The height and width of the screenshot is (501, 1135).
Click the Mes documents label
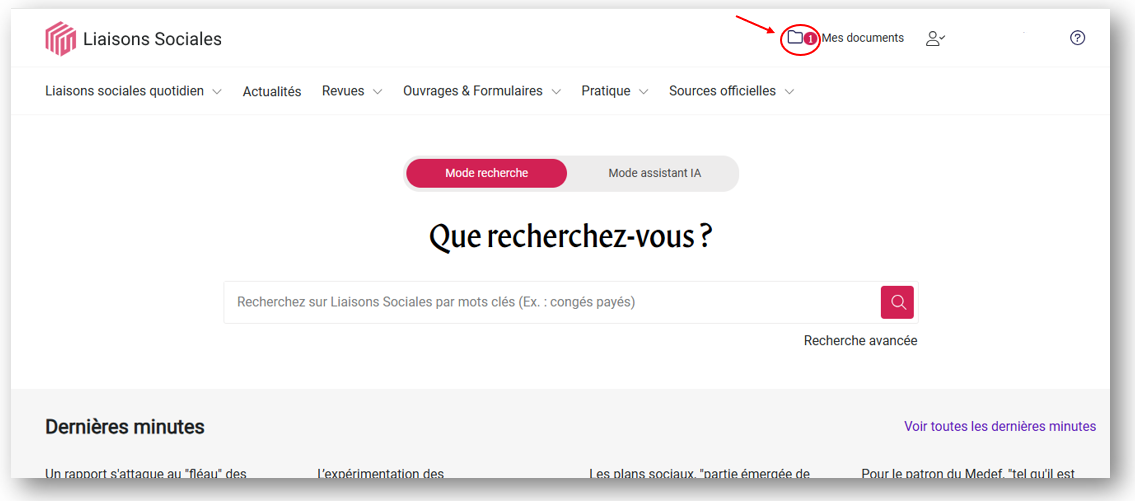coord(863,38)
